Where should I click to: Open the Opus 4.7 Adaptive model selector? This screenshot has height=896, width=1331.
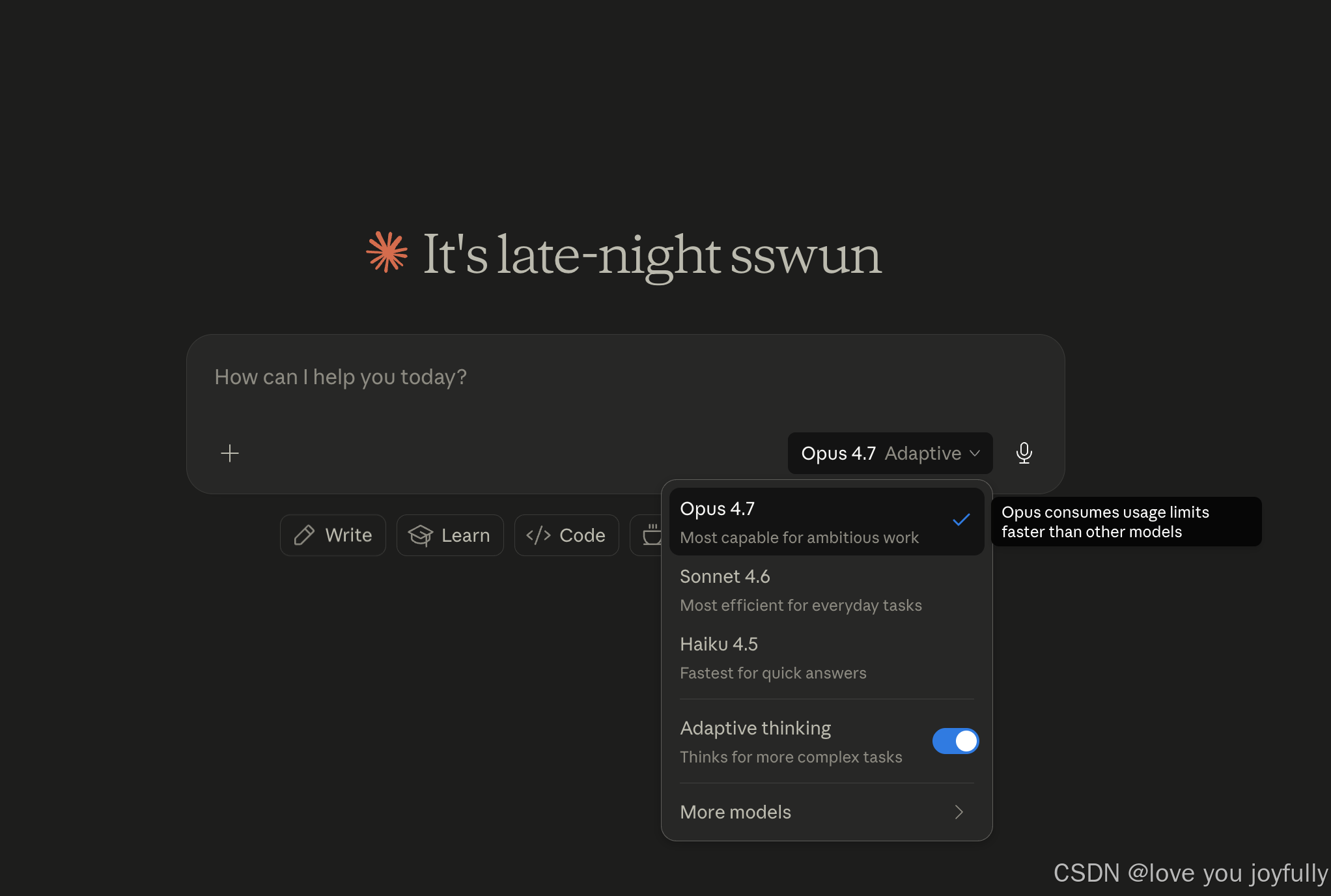tap(890, 453)
